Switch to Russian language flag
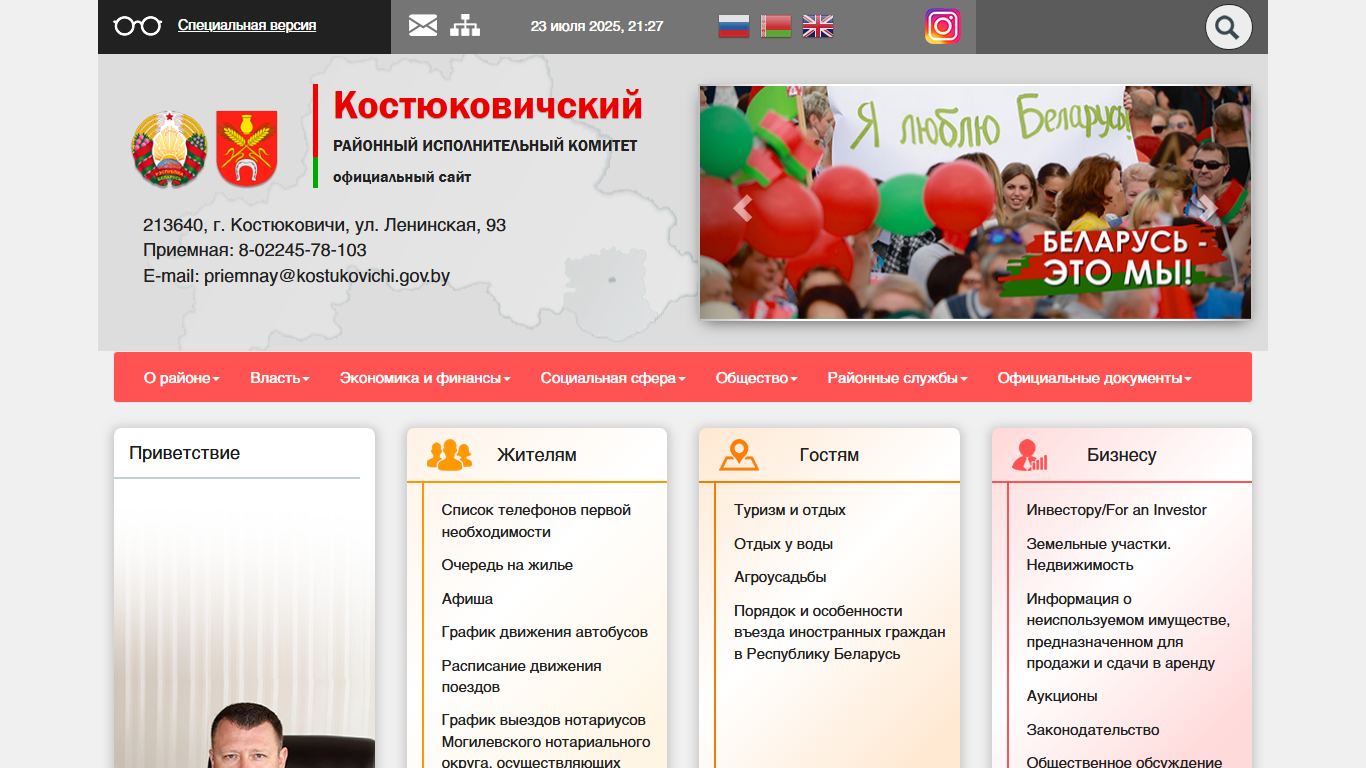1366x768 pixels. (734, 26)
